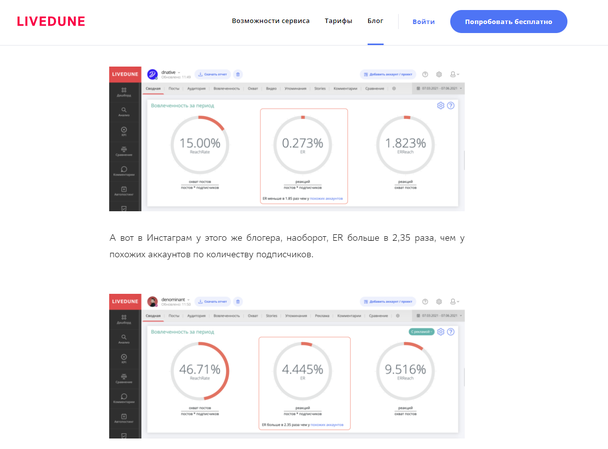This screenshot has height=449, width=608.
Task: Open the Блог section
Action: [x=375, y=21]
